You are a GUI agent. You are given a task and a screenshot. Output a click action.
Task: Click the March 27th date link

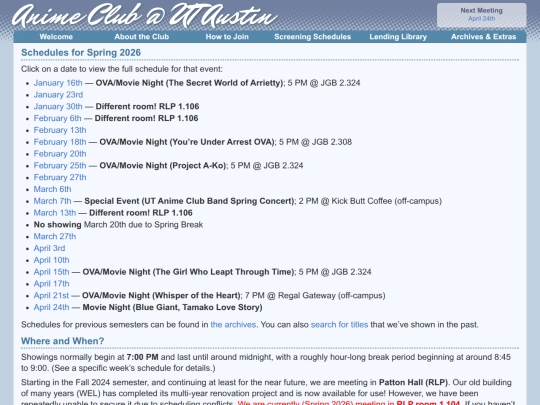54,237
